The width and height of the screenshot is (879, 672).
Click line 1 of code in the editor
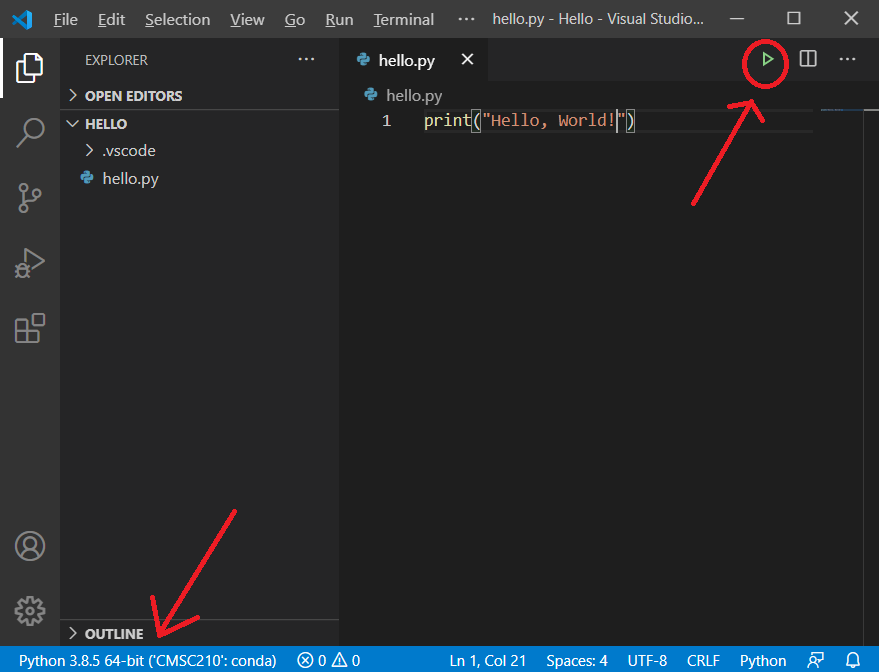point(529,121)
